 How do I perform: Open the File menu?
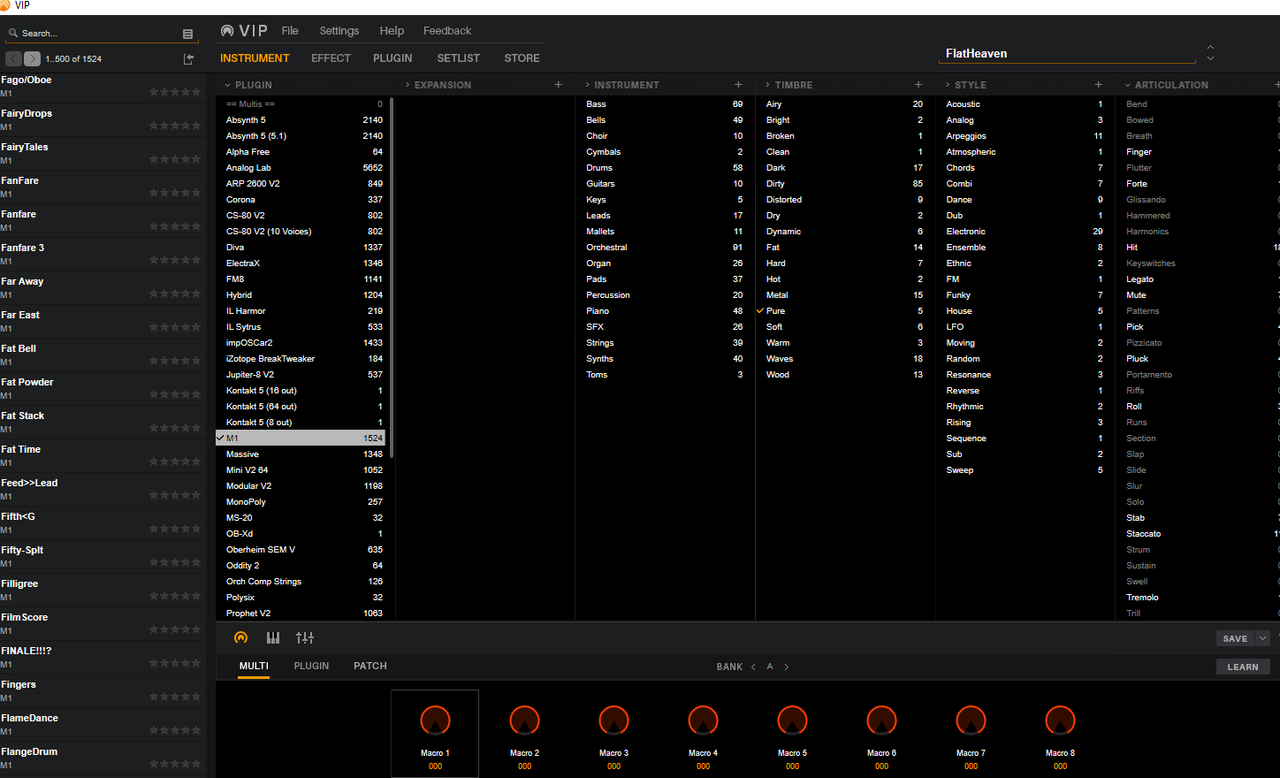(x=290, y=31)
